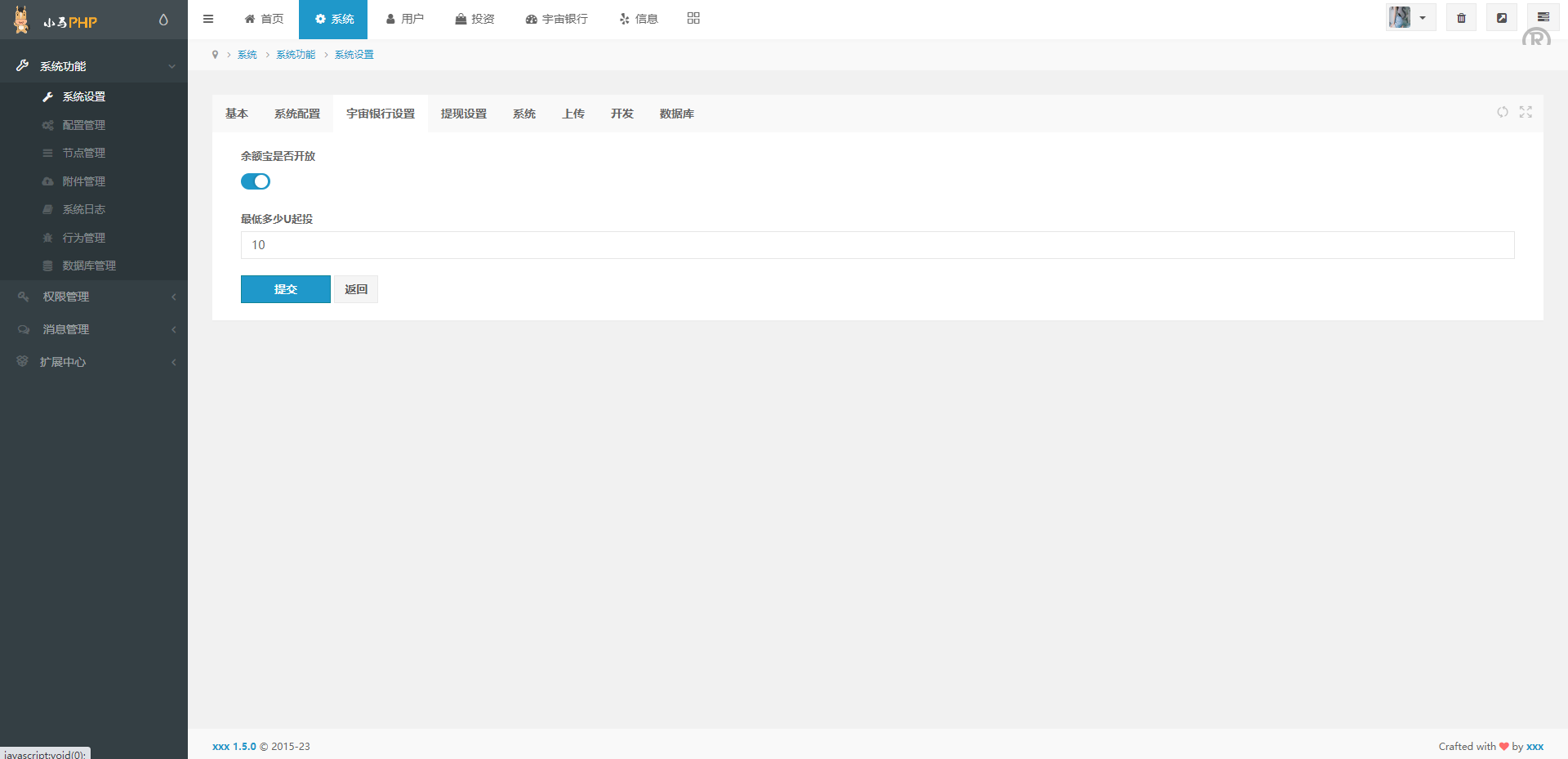Click the 提交 submit button
This screenshot has width=1568, height=759.
[285, 289]
